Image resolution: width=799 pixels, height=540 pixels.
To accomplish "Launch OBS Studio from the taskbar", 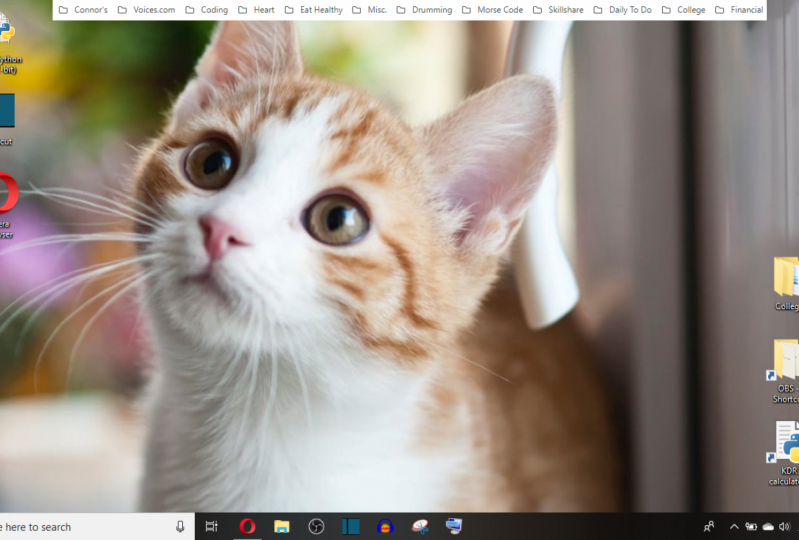I will [x=316, y=526].
